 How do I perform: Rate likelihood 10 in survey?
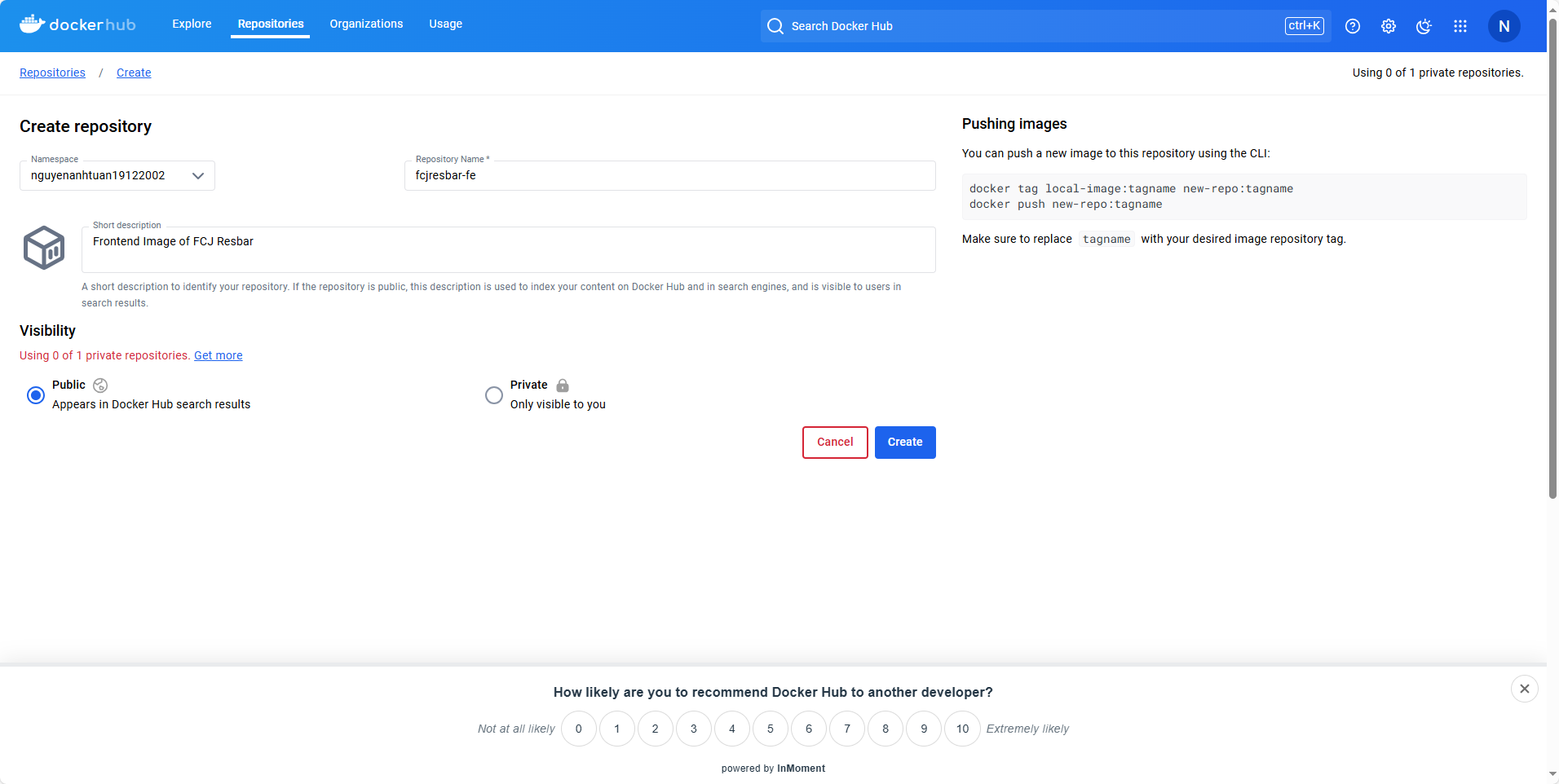[x=963, y=729]
